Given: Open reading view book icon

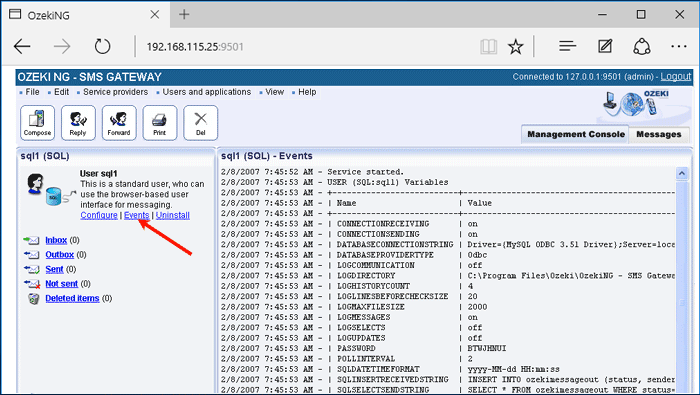Looking at the screenshot, I should point(488,46).
